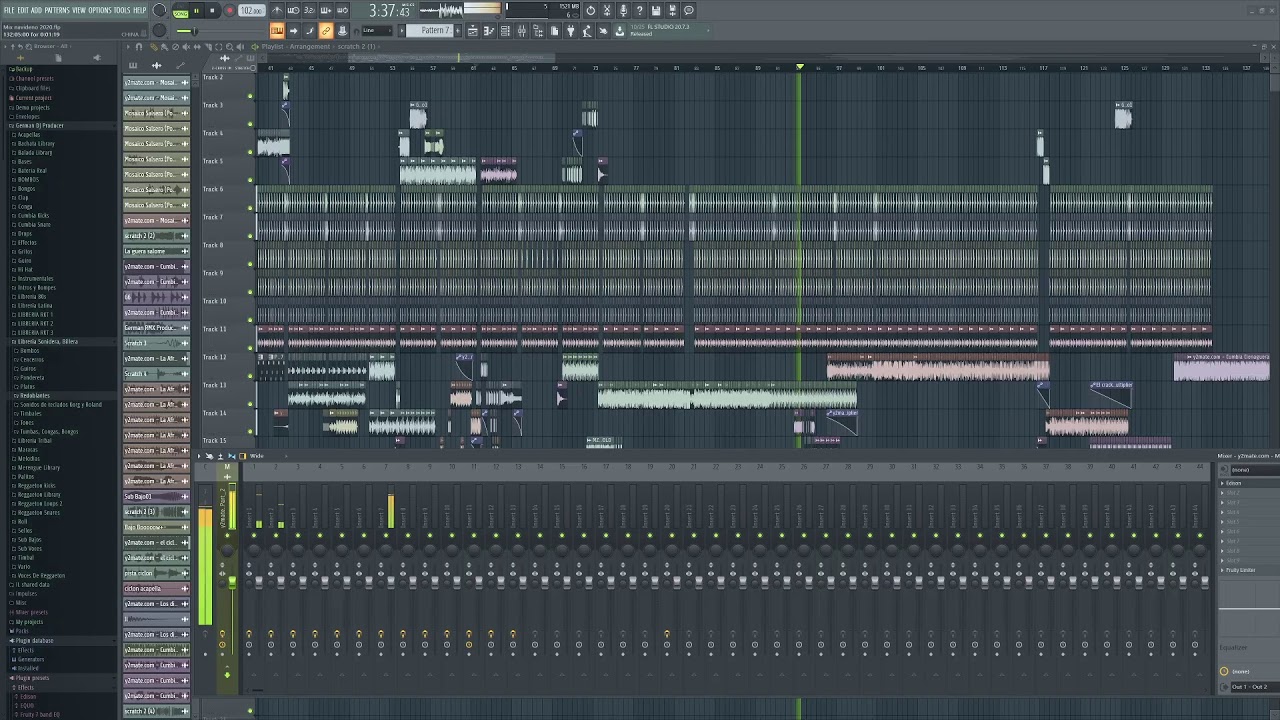The height and width of the screenshot is (720, 1280).
Task: Open the FILE menu
Action: pos(9,10)
